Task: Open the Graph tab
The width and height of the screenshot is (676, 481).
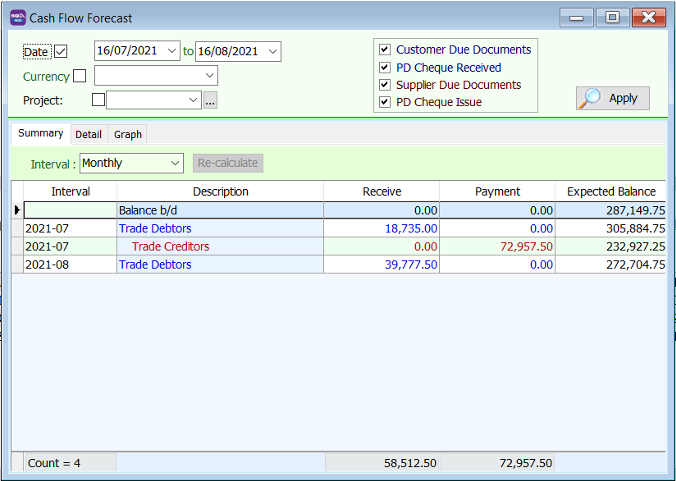Action: pyautogui.click(x=127, y=134)
